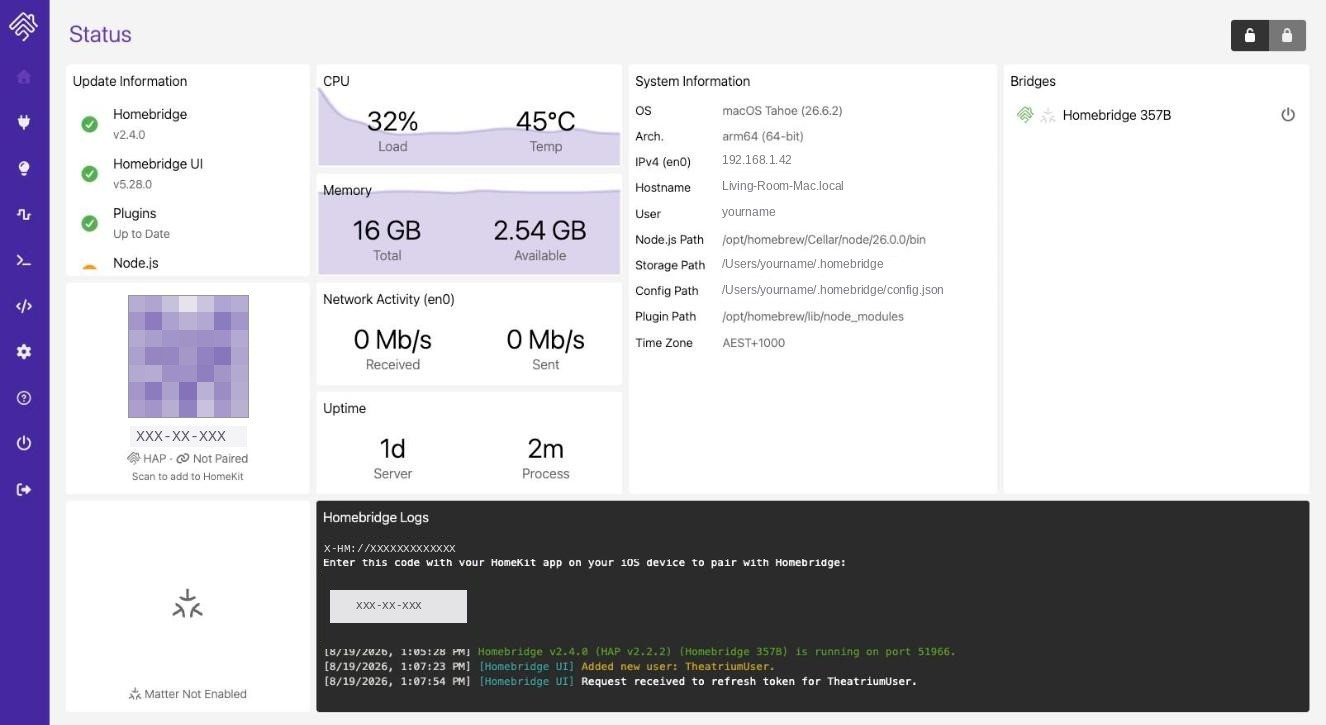Click the Homebridge 357B HAP icon

point(1024,115)
